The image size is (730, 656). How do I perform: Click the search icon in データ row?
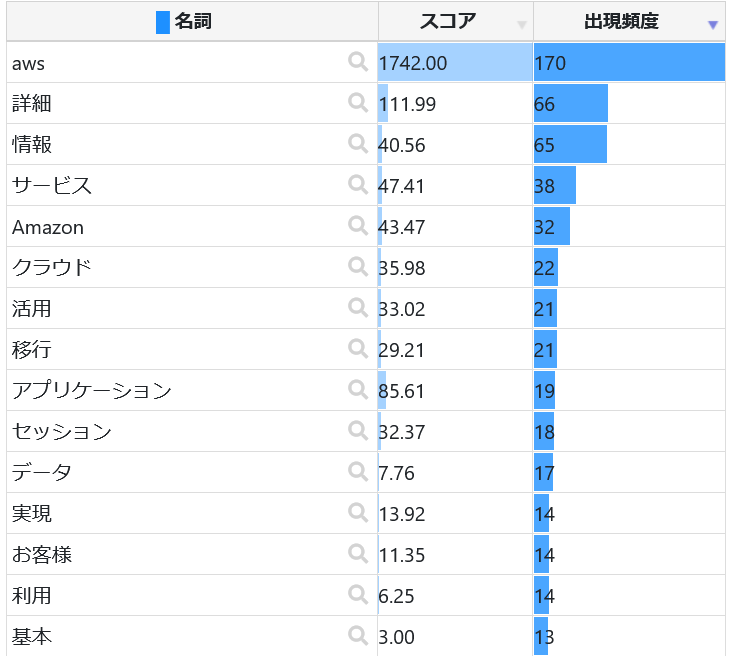pos(358,471)
